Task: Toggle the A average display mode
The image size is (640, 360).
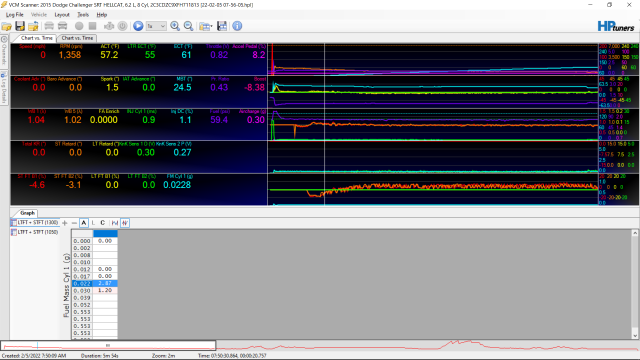Action: tap(84, 223)
